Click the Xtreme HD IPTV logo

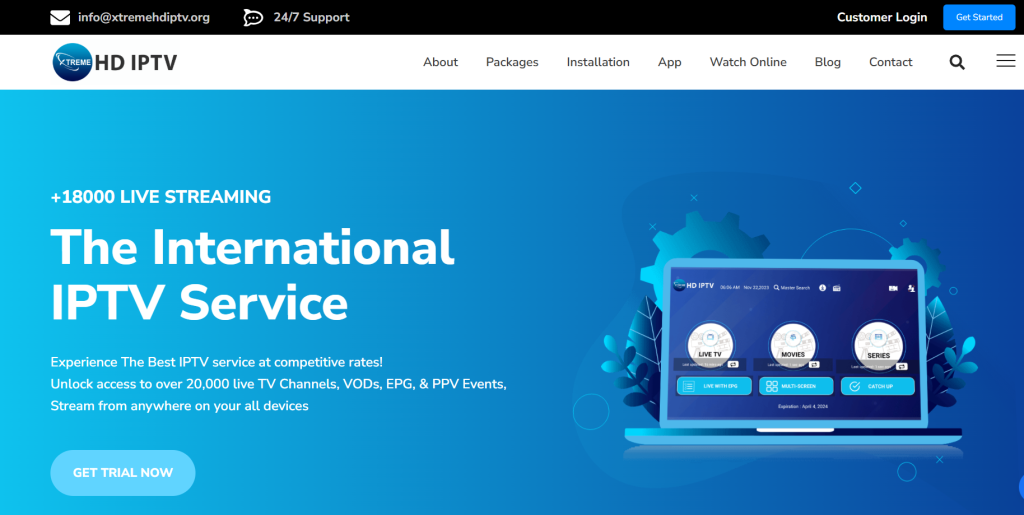pos(115,62)
